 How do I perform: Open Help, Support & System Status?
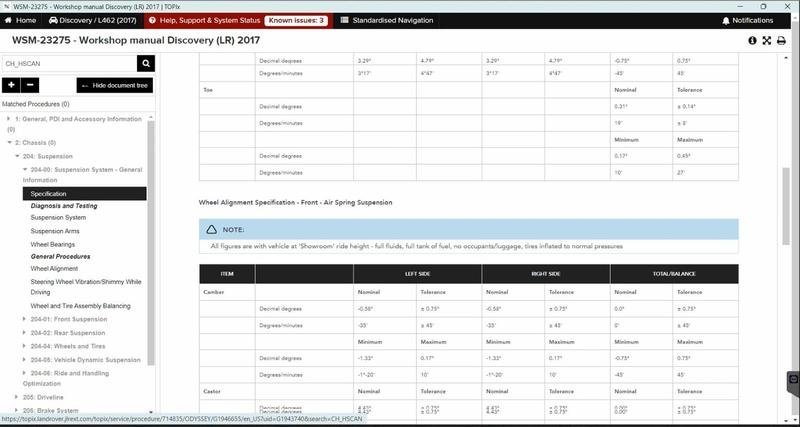coord(204,20)
